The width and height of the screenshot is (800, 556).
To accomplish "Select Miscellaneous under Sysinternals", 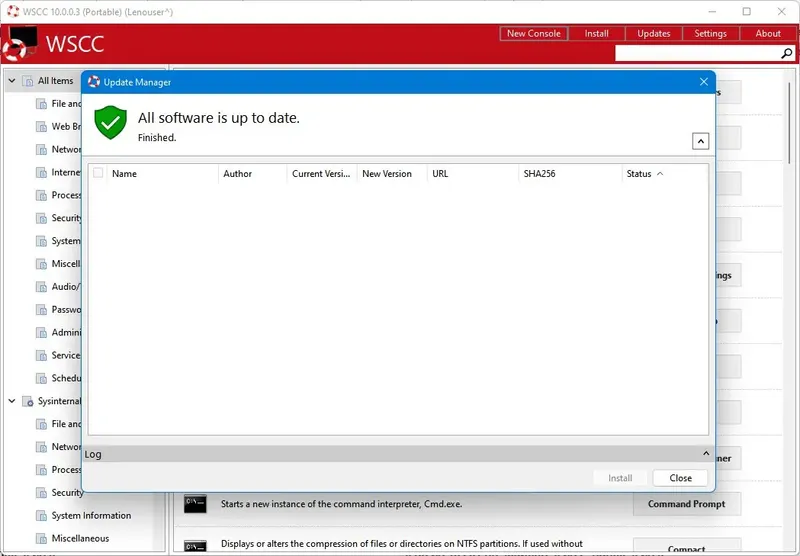I will pyautogui.click(x=80, y=538).
